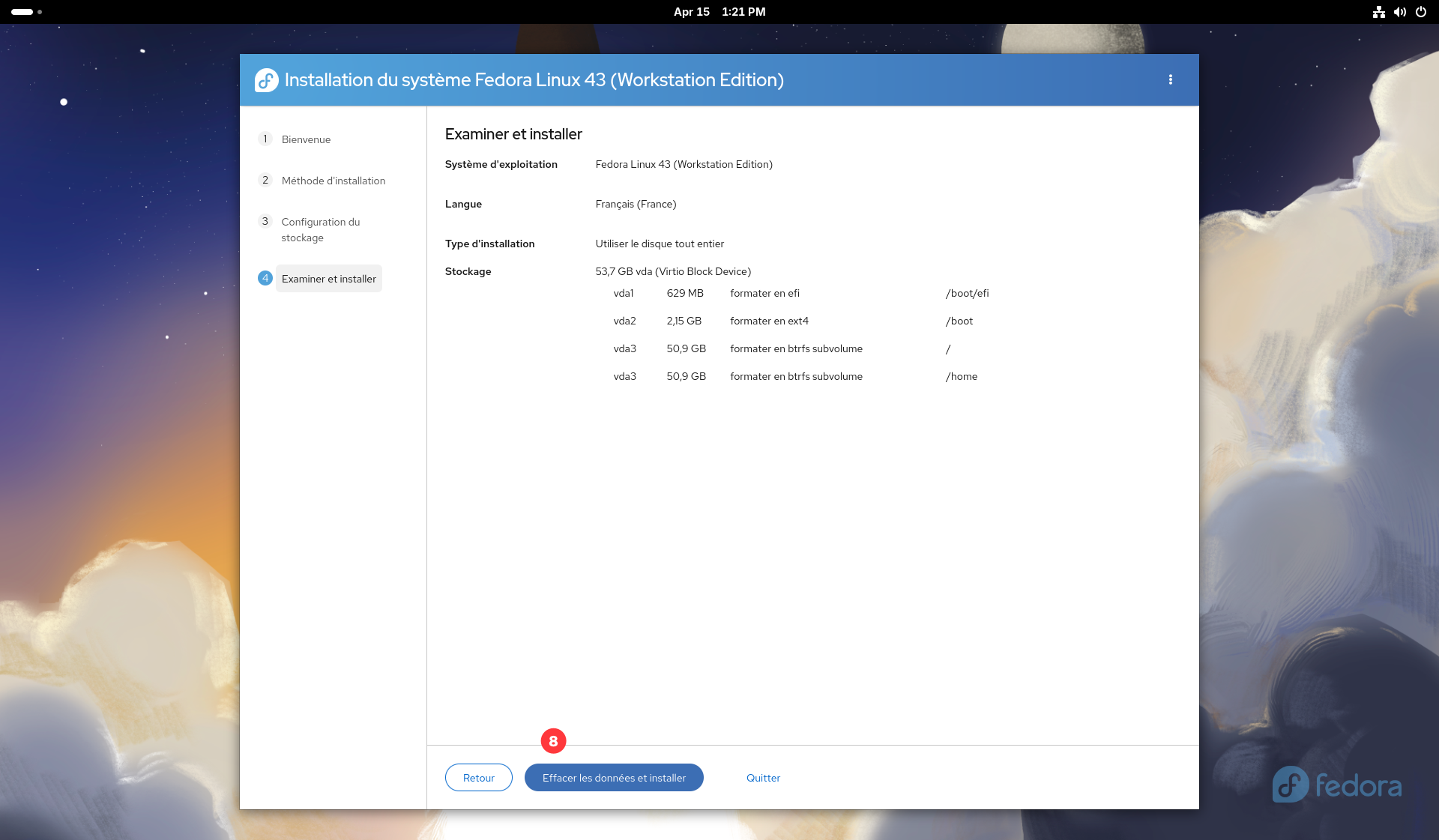Open Configuration du stockage step
Viewport: 1439px width, 840px height.
320,229
